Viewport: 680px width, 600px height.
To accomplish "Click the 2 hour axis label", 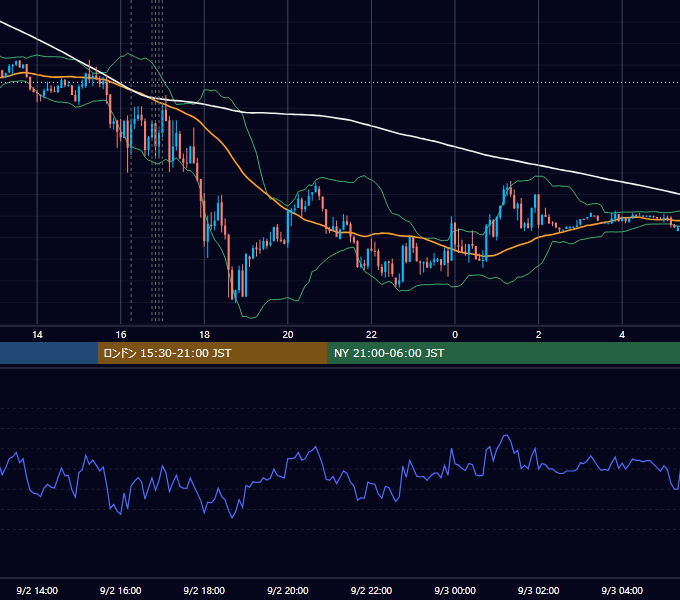I will 539,335.
